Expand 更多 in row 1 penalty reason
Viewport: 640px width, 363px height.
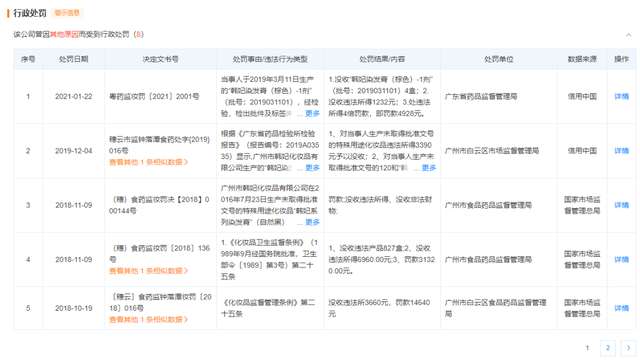(312, 114)
